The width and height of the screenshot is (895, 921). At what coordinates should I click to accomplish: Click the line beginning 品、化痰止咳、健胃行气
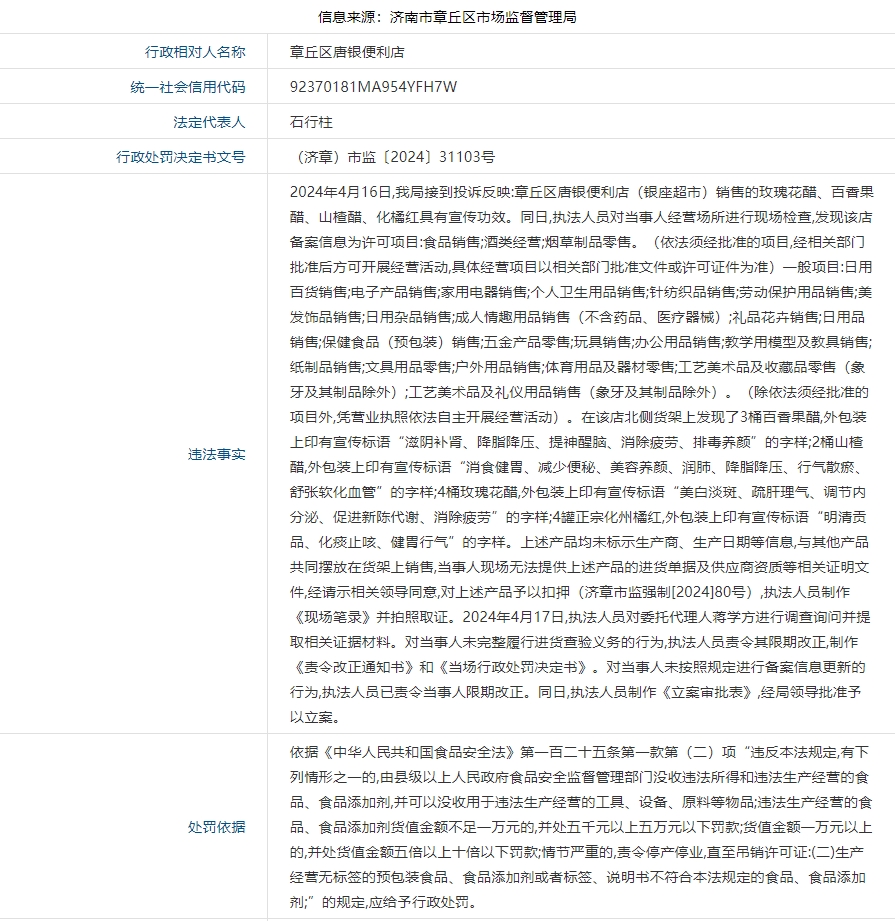coord(579,542)
